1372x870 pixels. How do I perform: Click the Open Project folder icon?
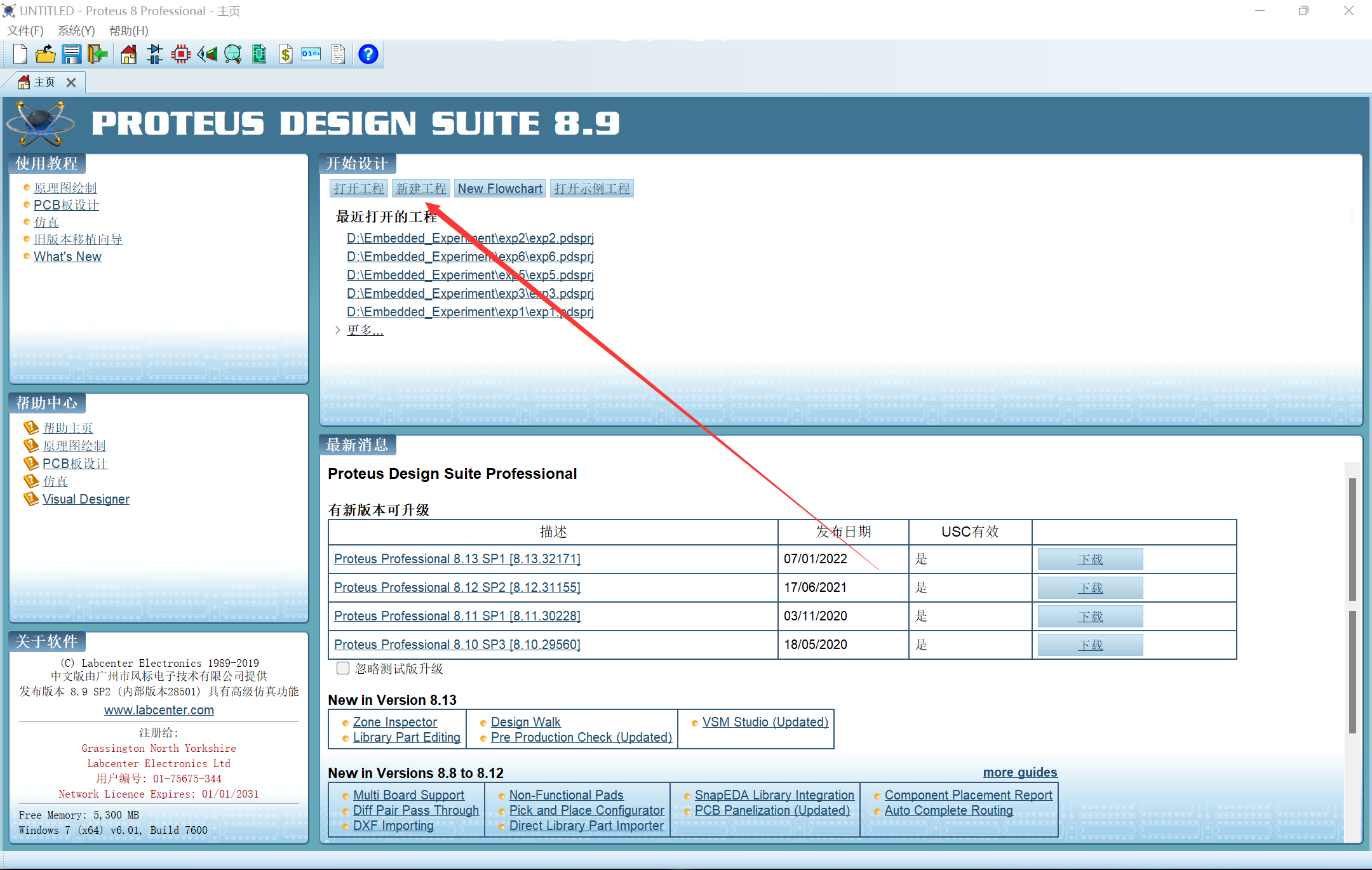pyautogui.click(x=45, y=55)
